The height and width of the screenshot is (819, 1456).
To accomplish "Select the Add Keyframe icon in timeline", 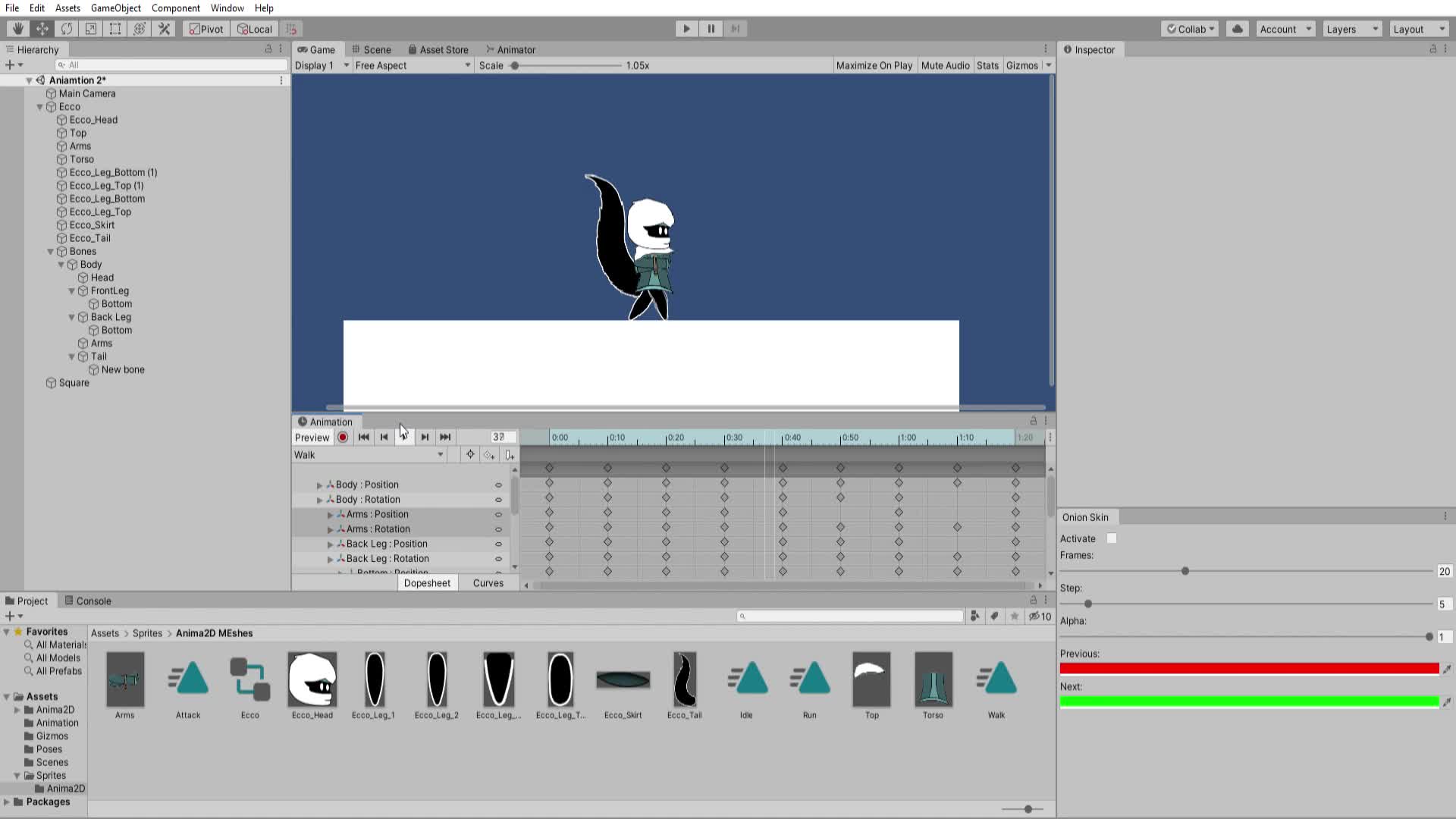I will pos(489,454).
